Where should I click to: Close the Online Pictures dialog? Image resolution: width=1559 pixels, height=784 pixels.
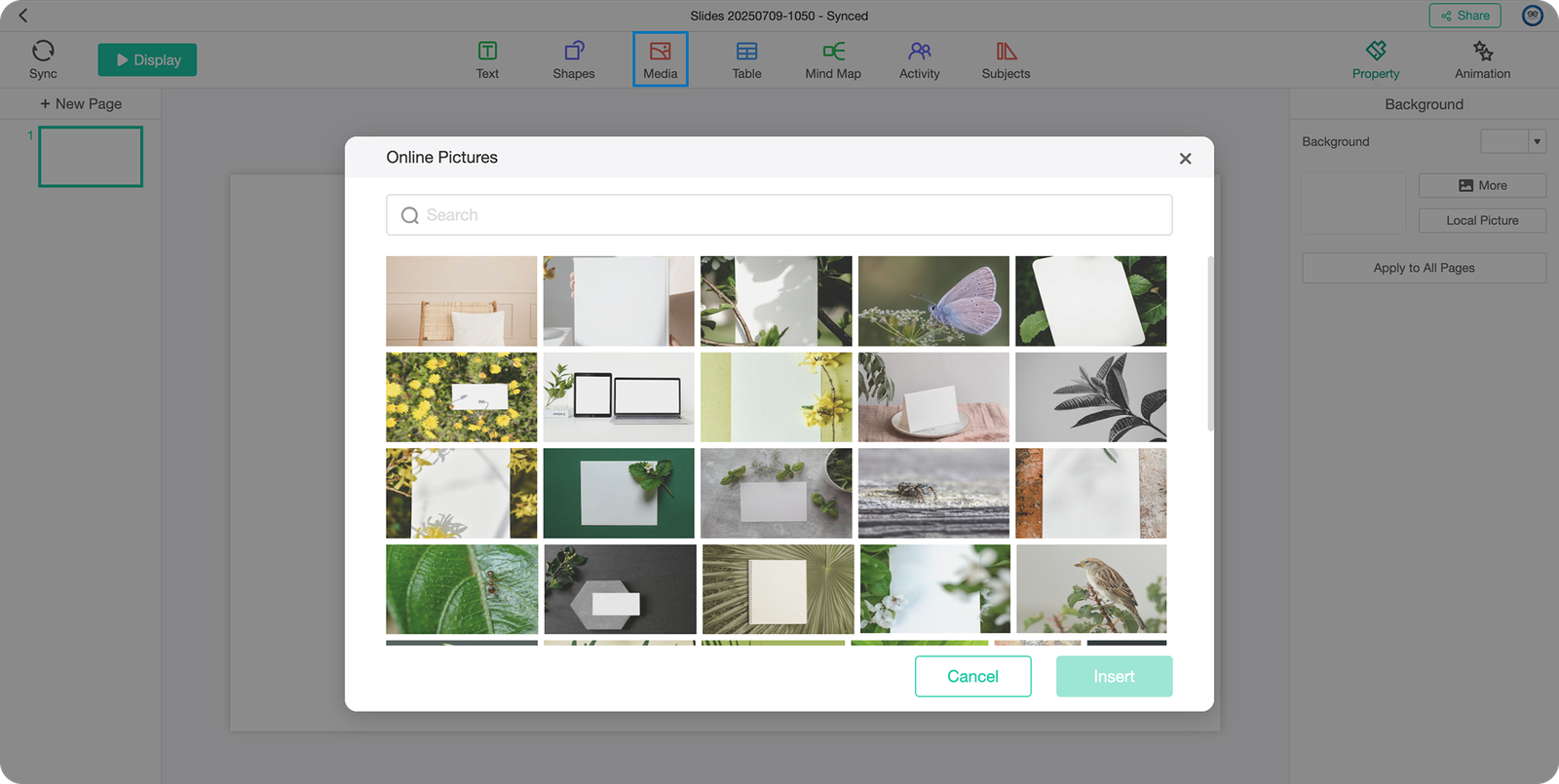point(1185,159)
